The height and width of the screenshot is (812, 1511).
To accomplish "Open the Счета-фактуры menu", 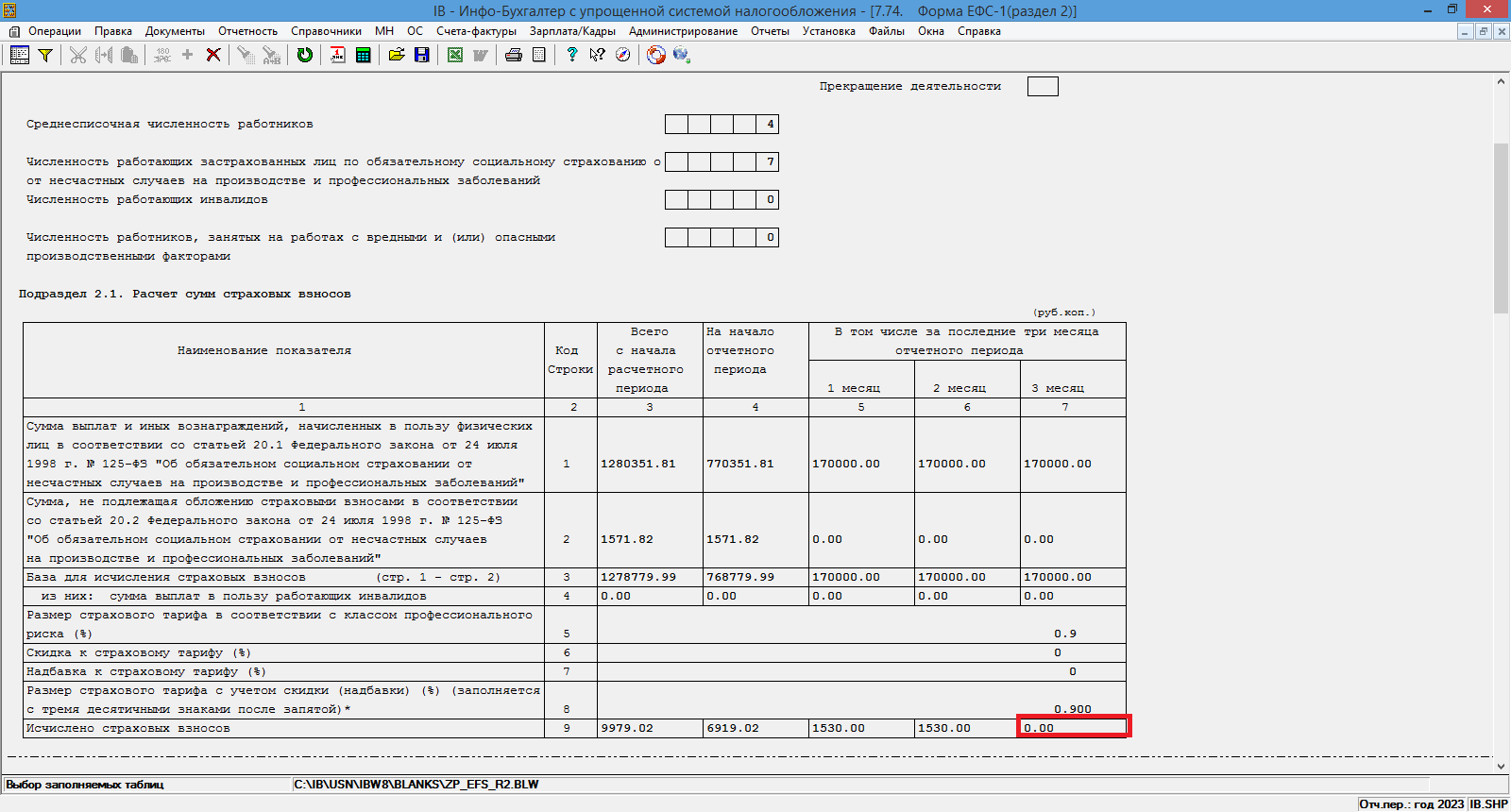I will coord(476,31).
